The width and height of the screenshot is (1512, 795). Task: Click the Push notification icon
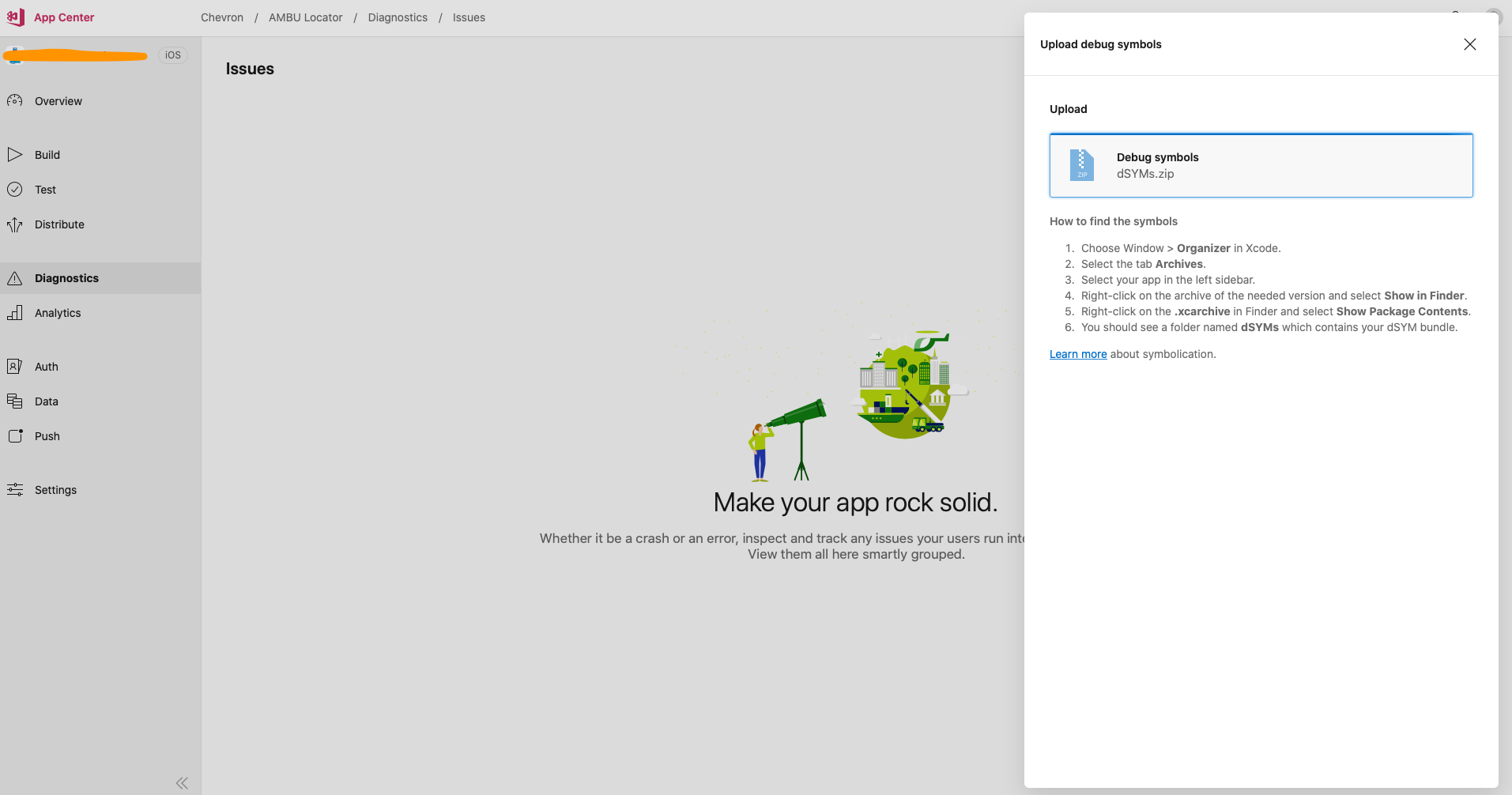pyautogui.click(x=15, y=435)
